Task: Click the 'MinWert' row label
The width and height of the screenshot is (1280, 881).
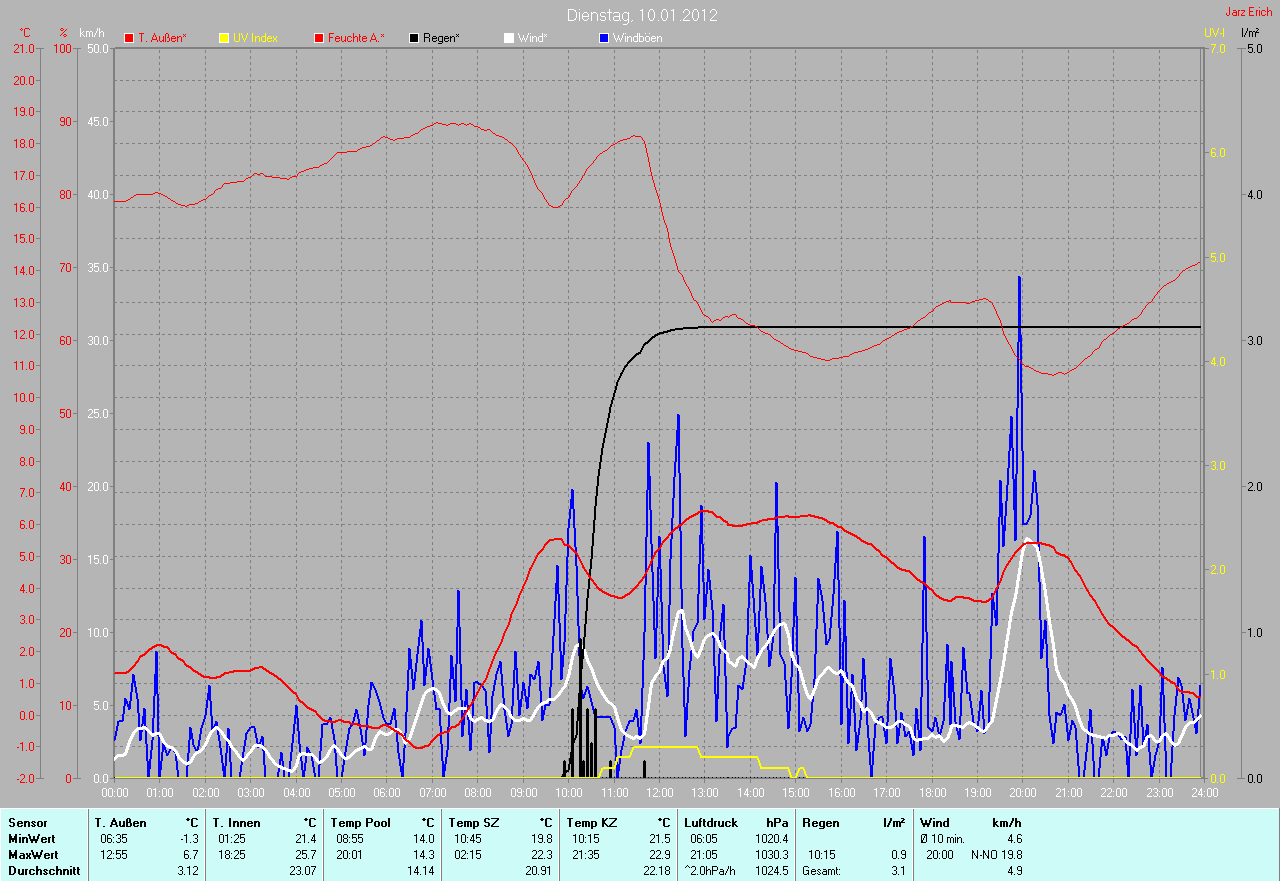Action: [x=32, y=839]
